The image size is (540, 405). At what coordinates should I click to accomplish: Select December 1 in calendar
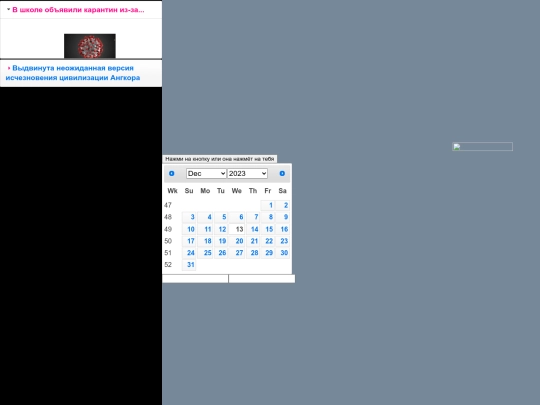[268, 205]
